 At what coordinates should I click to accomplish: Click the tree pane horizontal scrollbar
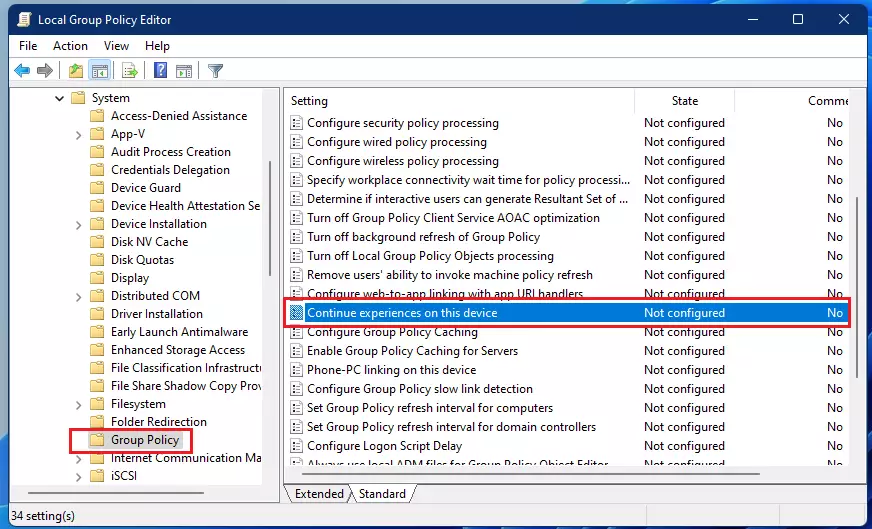pos(116,492)
